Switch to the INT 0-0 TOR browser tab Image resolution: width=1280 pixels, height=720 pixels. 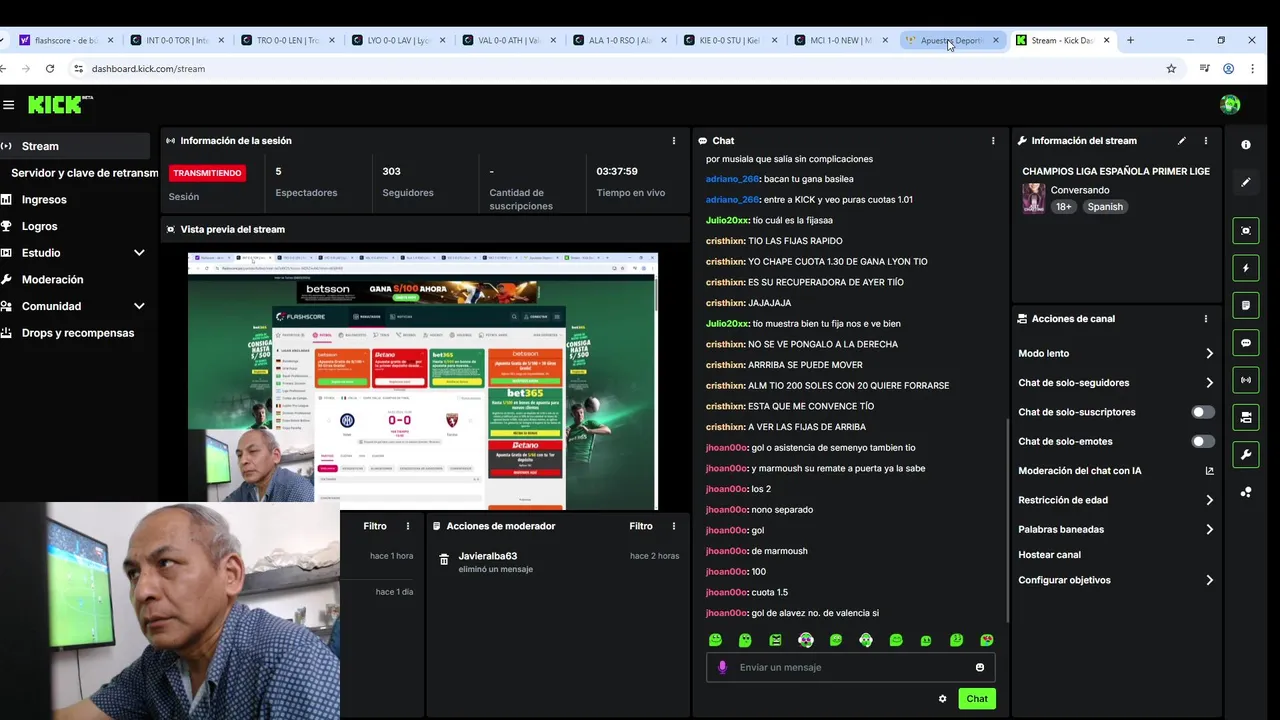(177, 40)
